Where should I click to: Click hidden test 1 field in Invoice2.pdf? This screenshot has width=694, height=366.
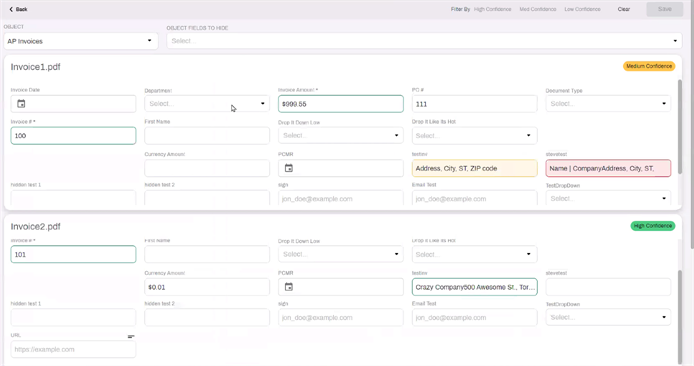(x=73, y=317)
